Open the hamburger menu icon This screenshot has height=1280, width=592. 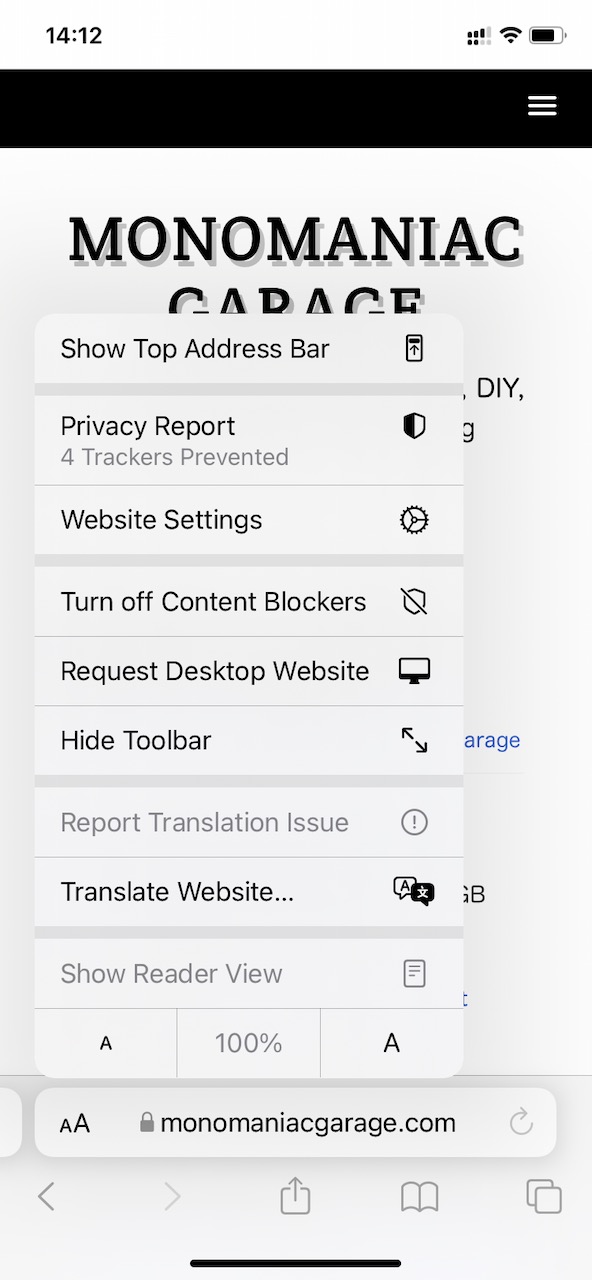(542, 107)
